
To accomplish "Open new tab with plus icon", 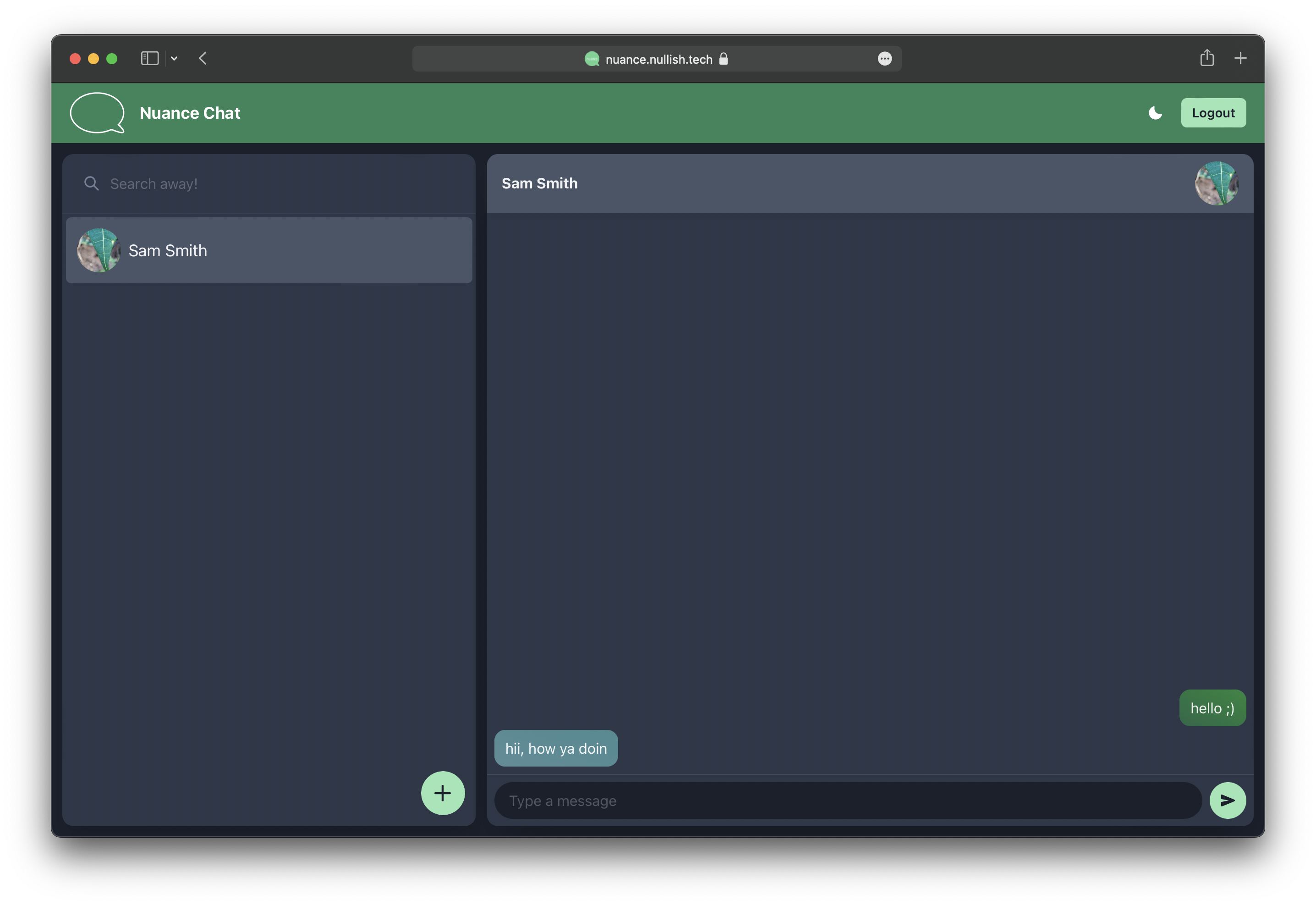I will (1240, 58).
